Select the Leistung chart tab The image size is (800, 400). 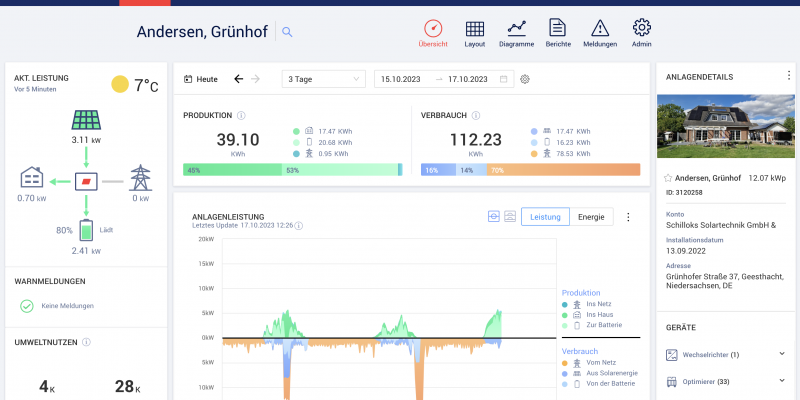tap(545, 216)
